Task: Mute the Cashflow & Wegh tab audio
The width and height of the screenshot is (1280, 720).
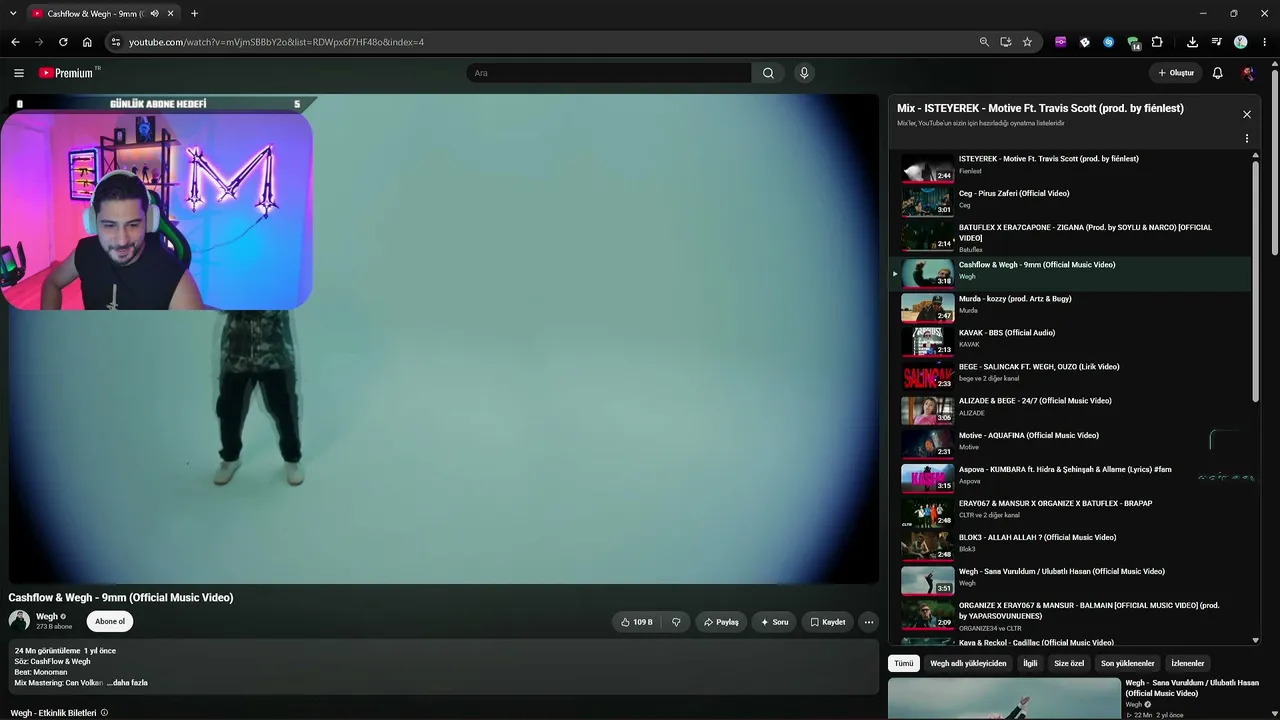Action: [154, 13]
